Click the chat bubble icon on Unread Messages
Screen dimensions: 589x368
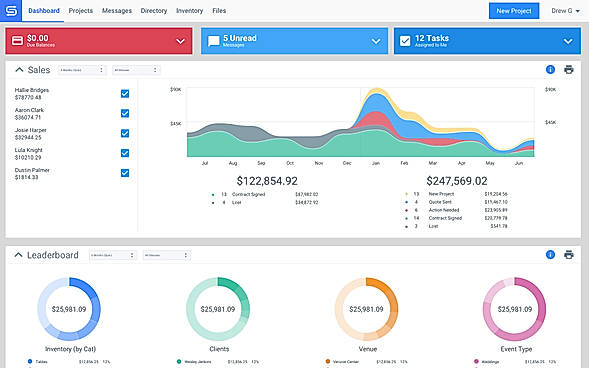[x=214, y=41]
